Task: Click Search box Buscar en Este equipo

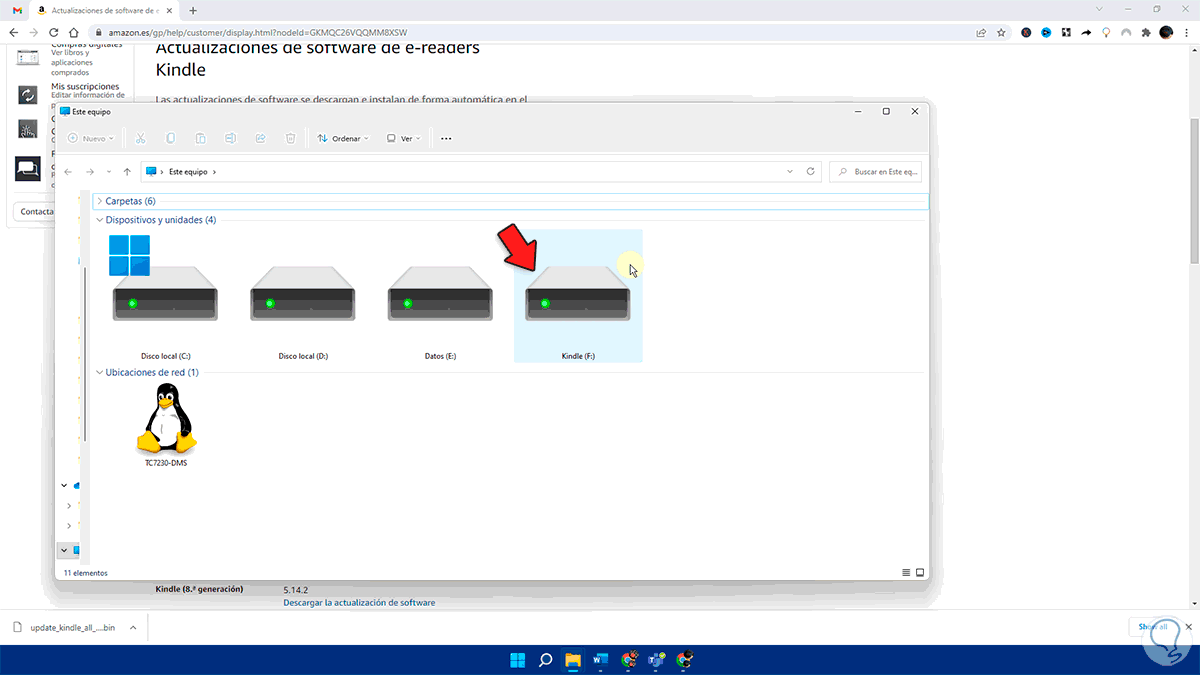Action: [x=876, y=172]
